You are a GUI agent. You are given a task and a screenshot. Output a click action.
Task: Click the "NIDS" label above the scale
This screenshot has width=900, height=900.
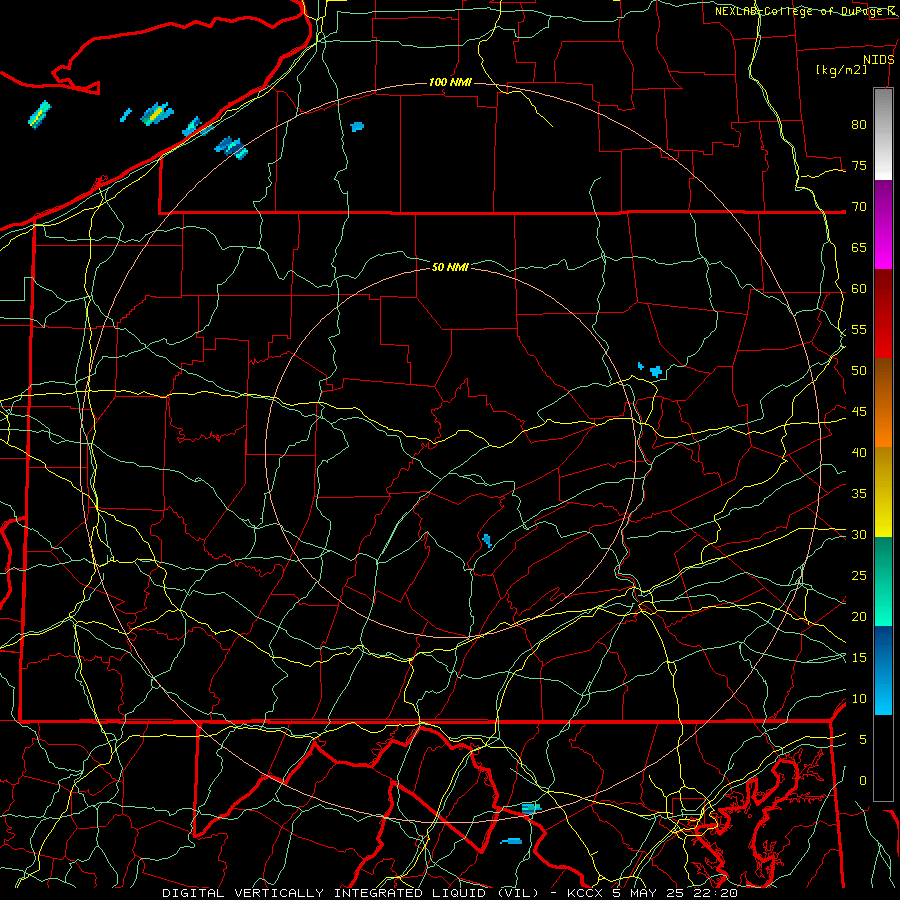tap(879, 60)
